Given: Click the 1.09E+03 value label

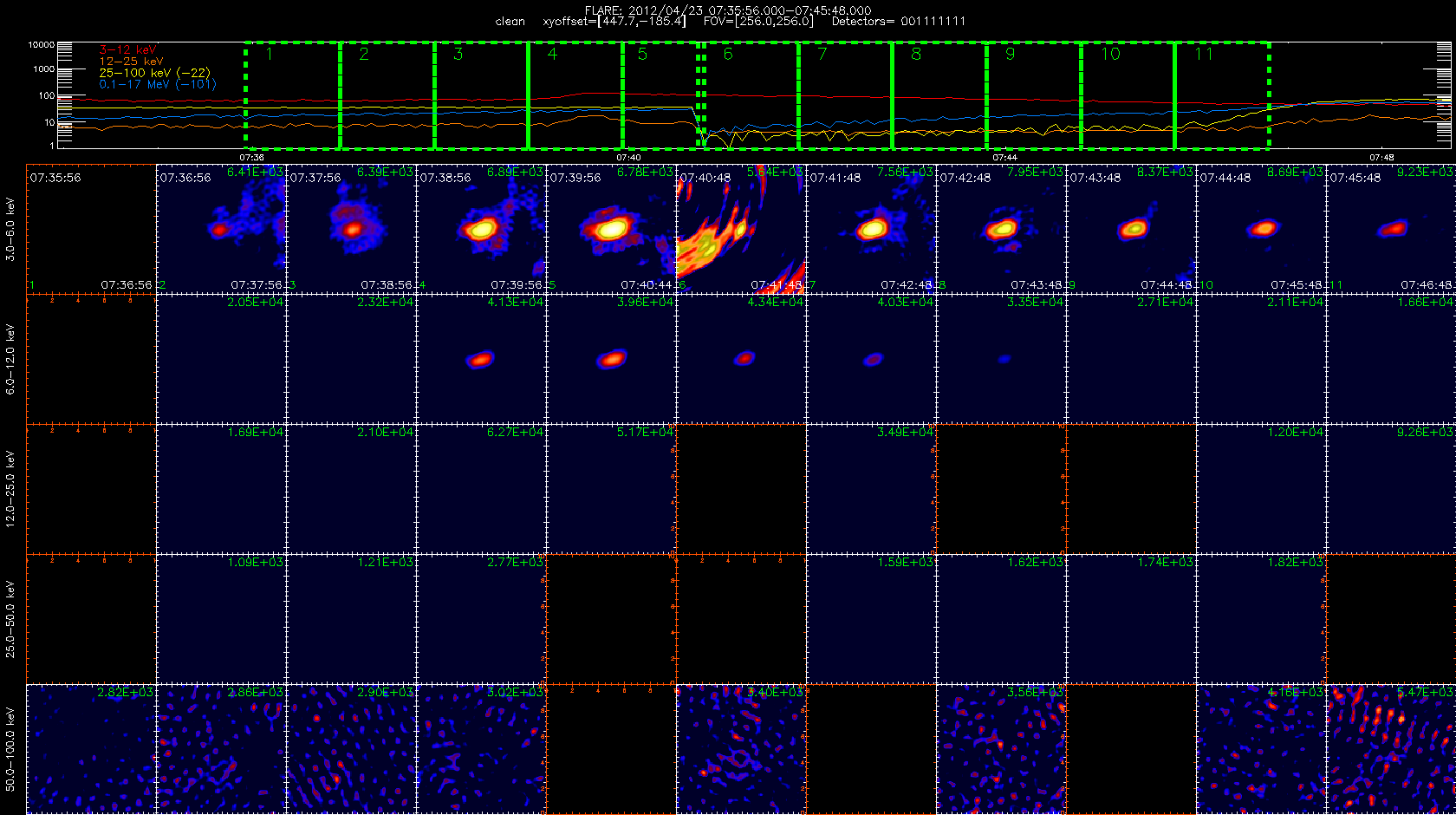Looking at the screenshot, I should 256,563.
